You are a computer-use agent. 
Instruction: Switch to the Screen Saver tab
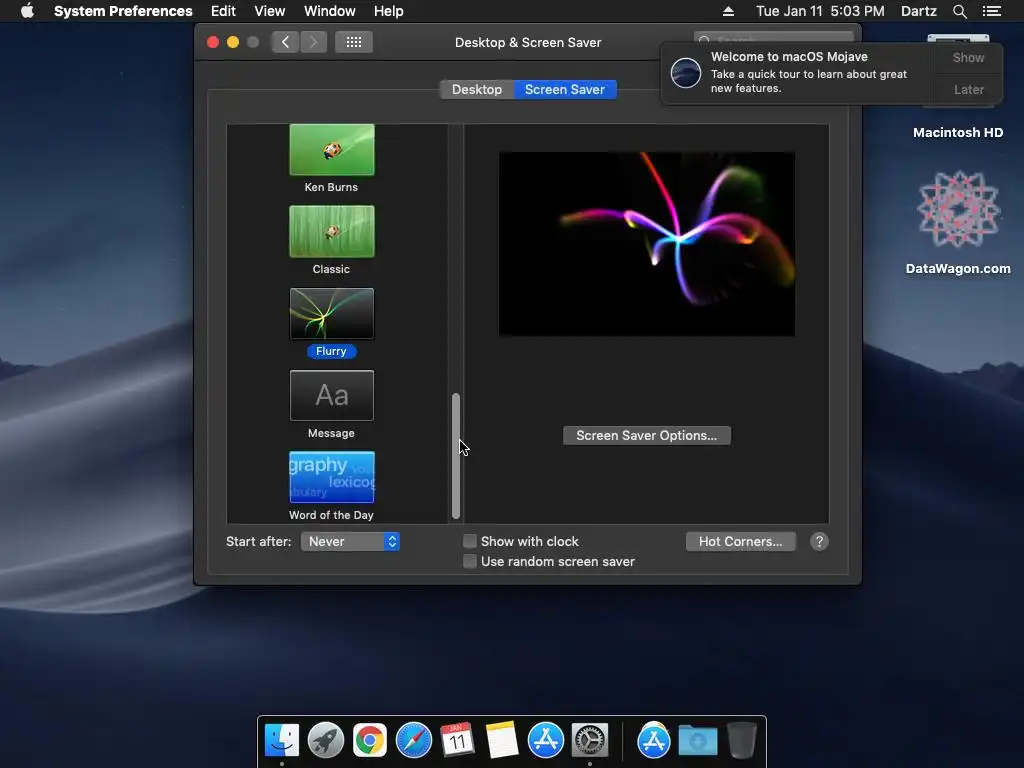565,89
